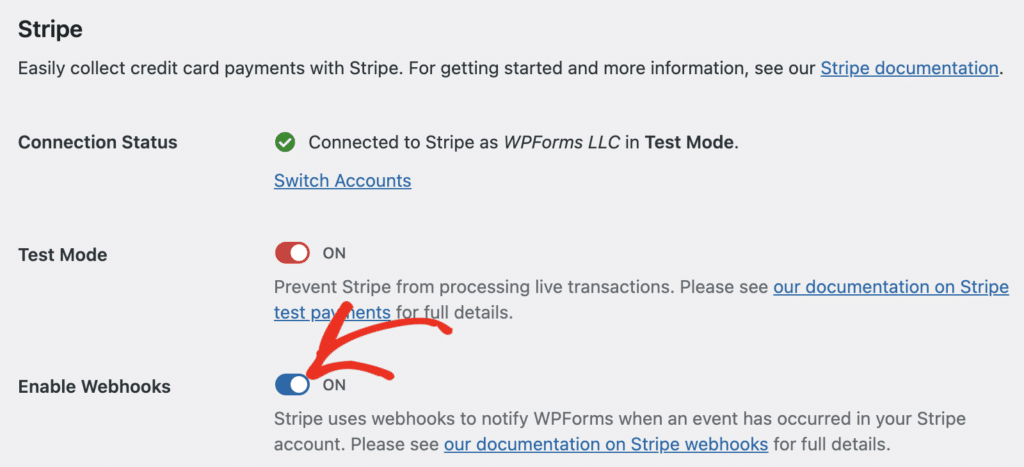
Task: Click ON text beside Test Mode toggle
Action: tap(334, 253)
